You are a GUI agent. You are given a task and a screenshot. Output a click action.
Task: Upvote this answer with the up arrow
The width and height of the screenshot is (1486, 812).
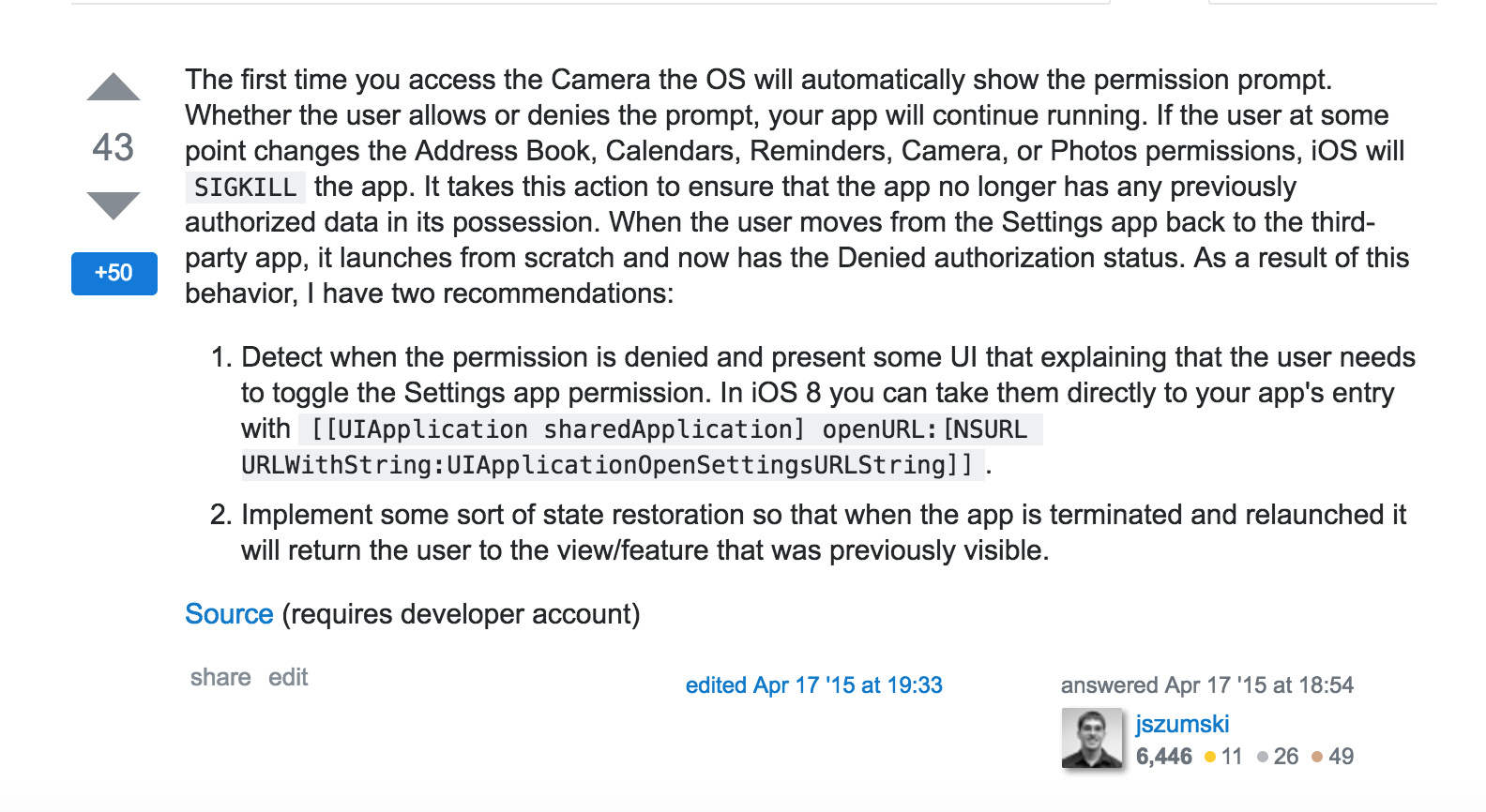[x=114, y=87]
